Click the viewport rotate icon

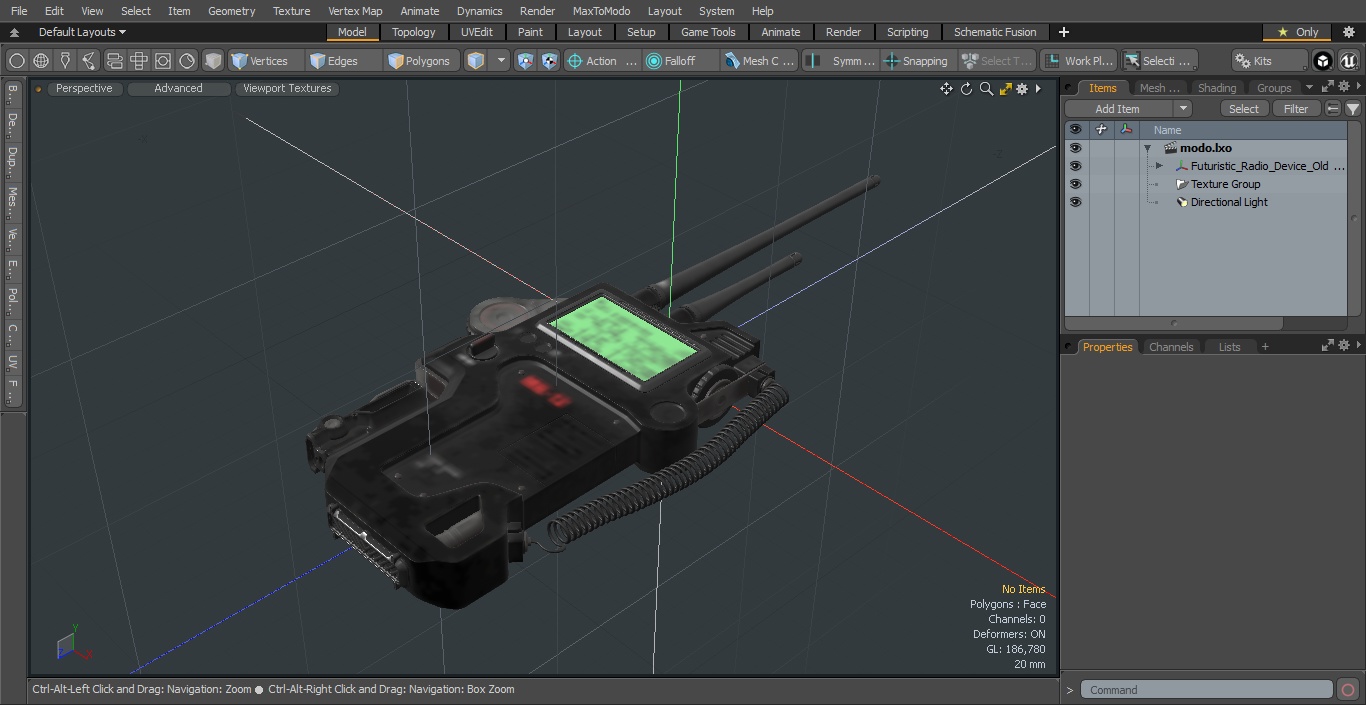966,89
